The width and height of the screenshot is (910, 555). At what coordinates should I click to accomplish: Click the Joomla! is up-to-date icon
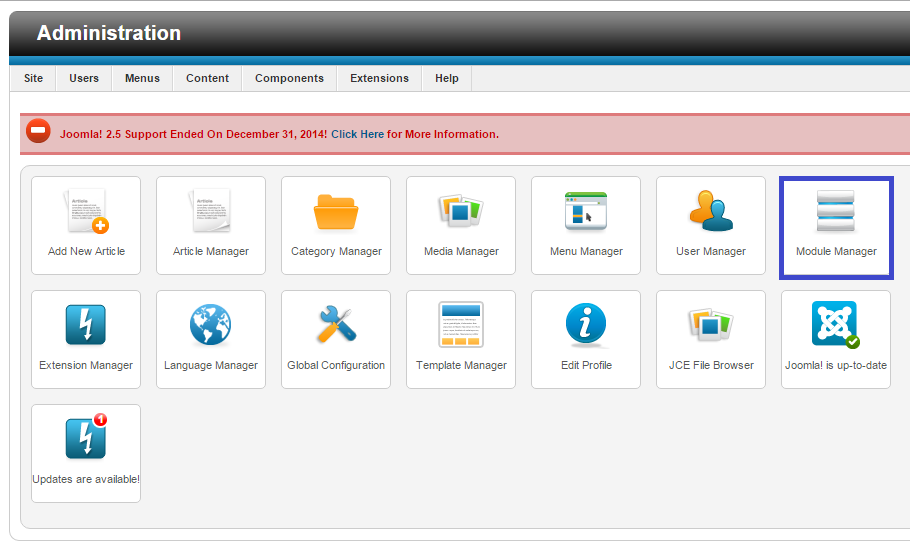point(836,324)
